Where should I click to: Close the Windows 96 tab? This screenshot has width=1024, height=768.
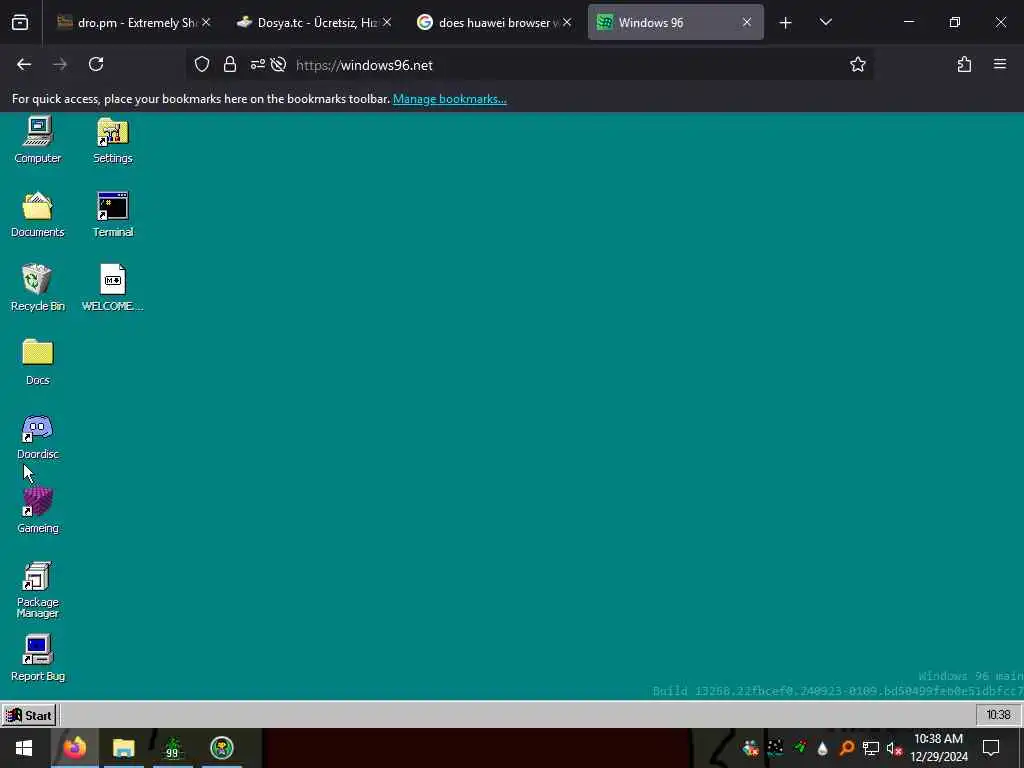[746, 22]
